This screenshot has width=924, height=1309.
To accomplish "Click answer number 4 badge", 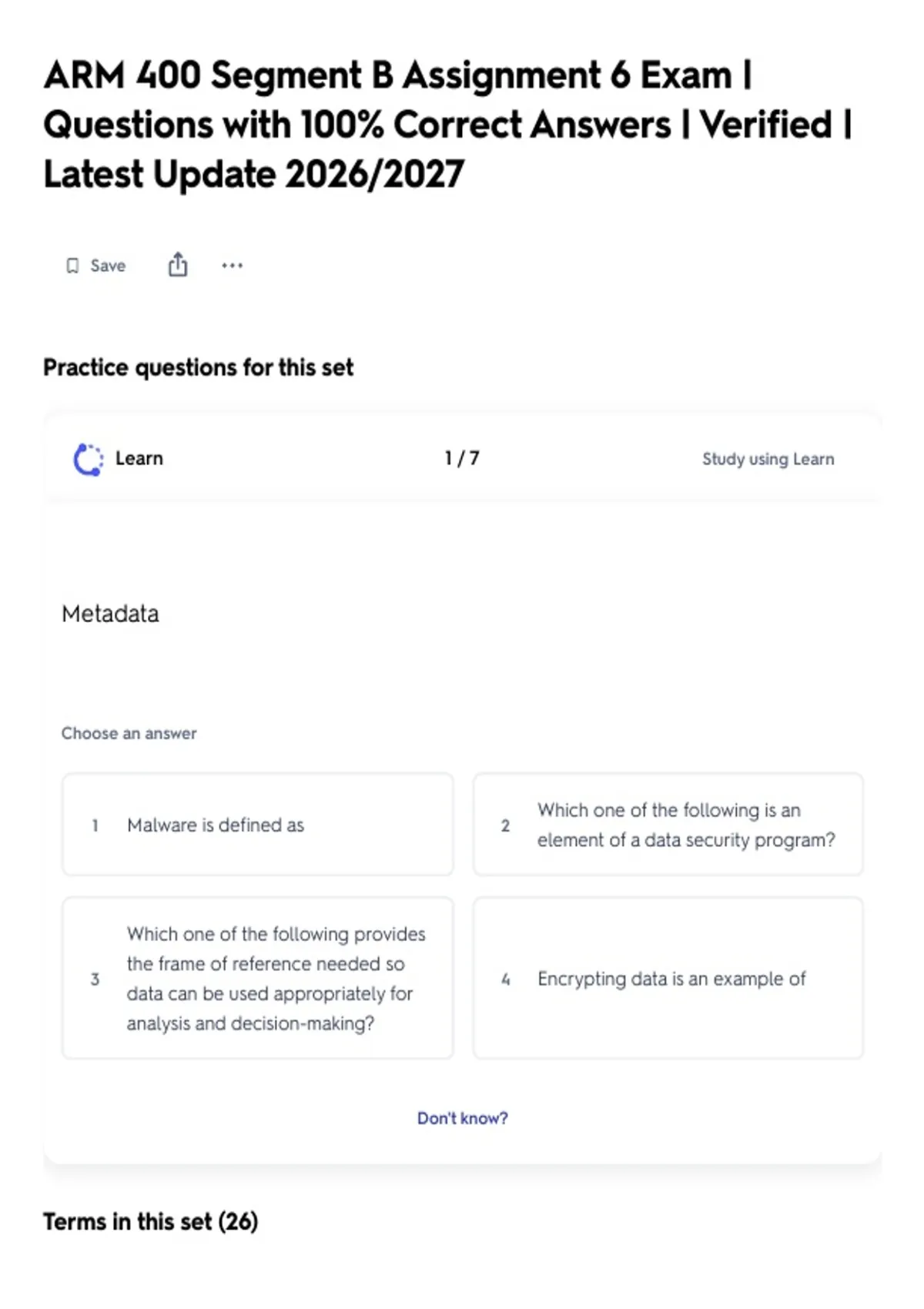I will 505,979.
